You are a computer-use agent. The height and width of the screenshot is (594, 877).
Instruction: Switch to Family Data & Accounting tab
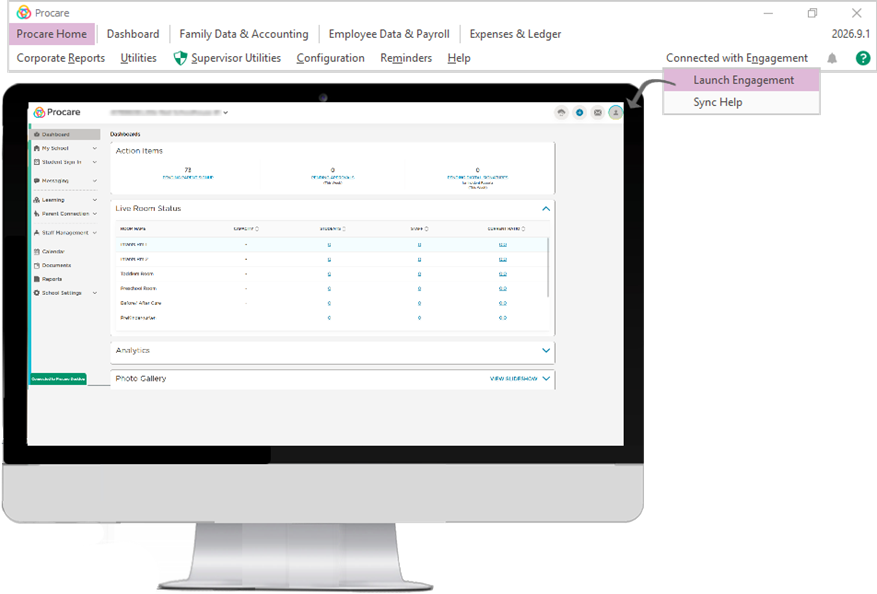coord(244,34)
